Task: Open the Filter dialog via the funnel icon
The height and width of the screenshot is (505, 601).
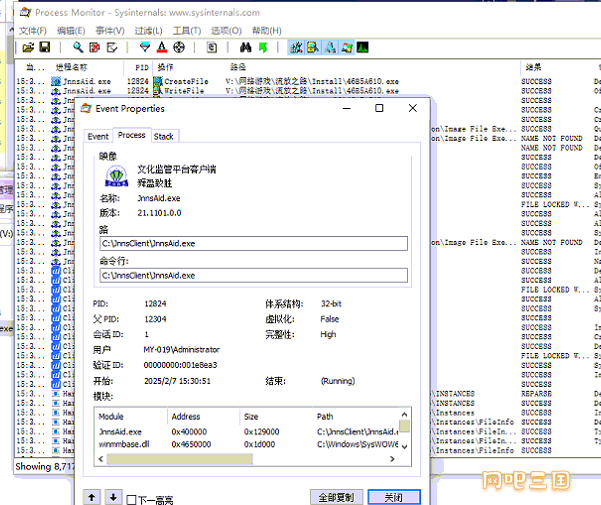Action: [x=145, y=48]
